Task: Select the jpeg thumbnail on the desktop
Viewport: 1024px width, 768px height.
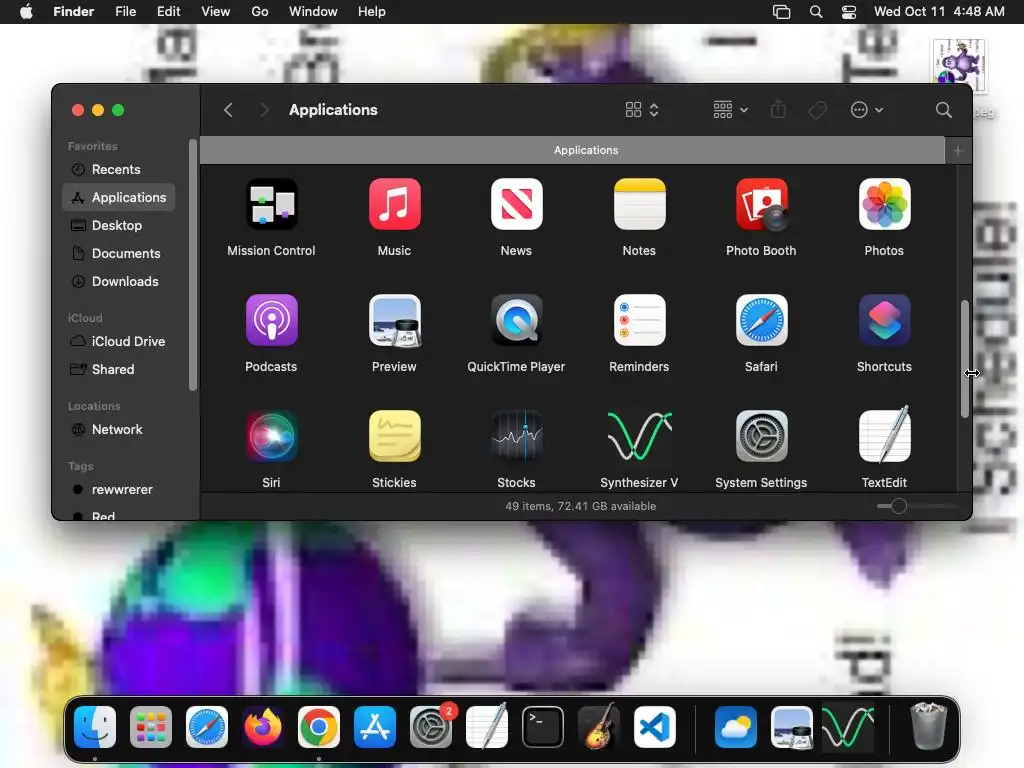Action: 959,65
